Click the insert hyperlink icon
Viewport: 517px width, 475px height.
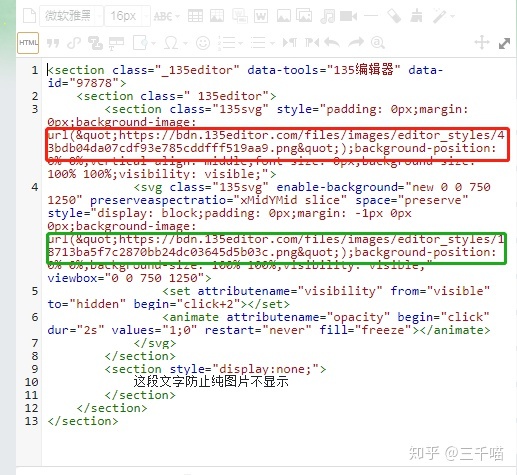(74, 43)
